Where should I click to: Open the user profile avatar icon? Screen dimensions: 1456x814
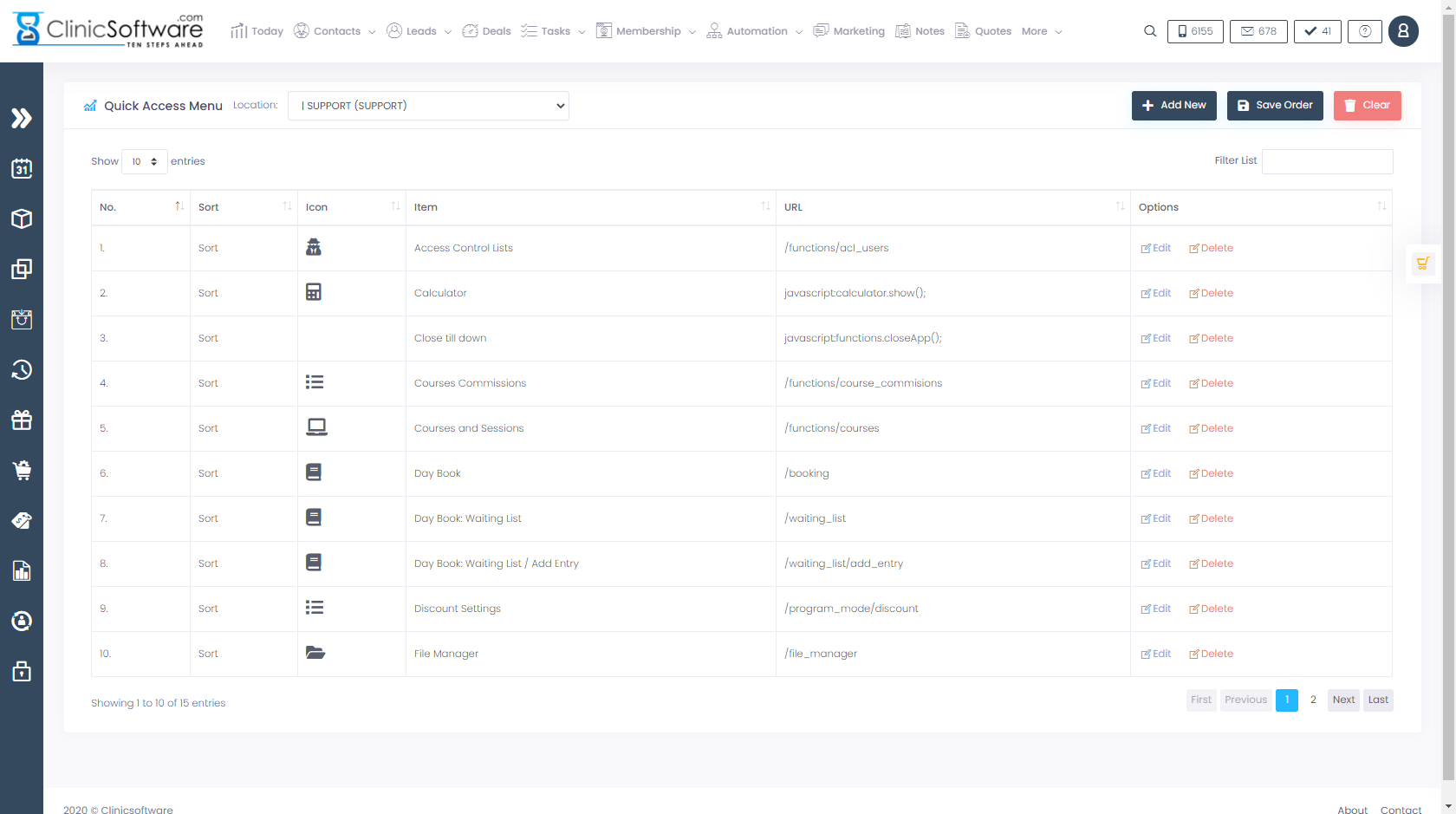tap(1403, 31)
